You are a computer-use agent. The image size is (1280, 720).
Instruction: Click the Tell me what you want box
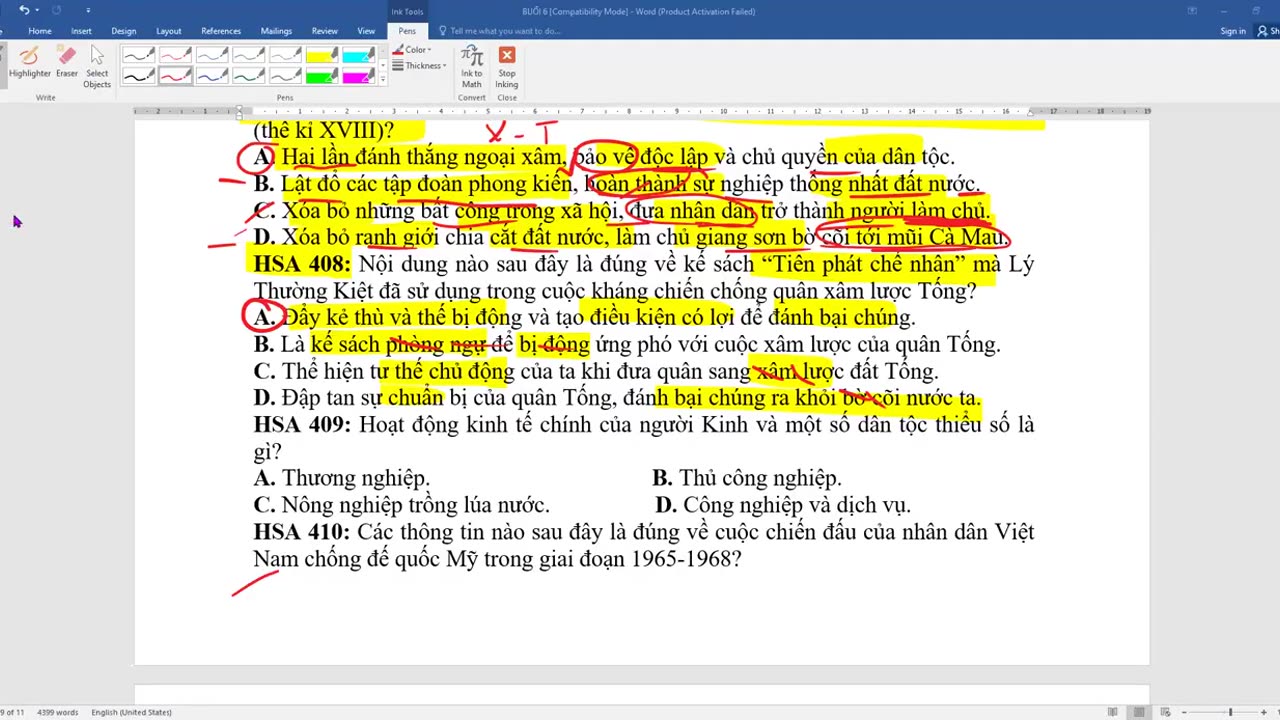click(505, 31)
